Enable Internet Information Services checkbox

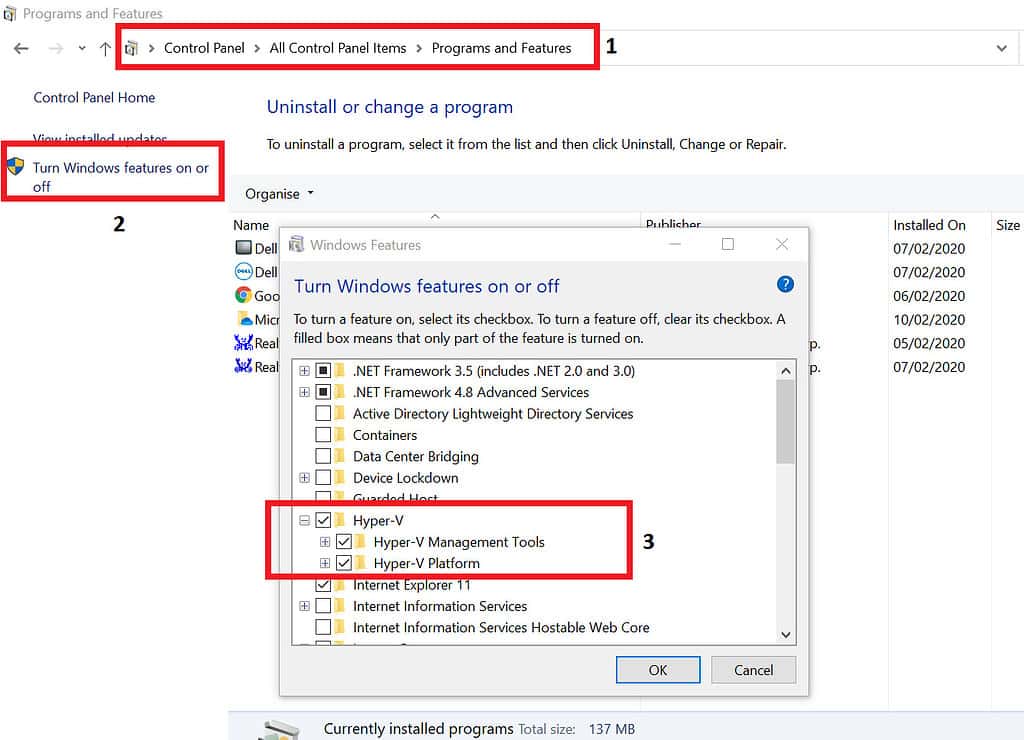click(323, 606)
